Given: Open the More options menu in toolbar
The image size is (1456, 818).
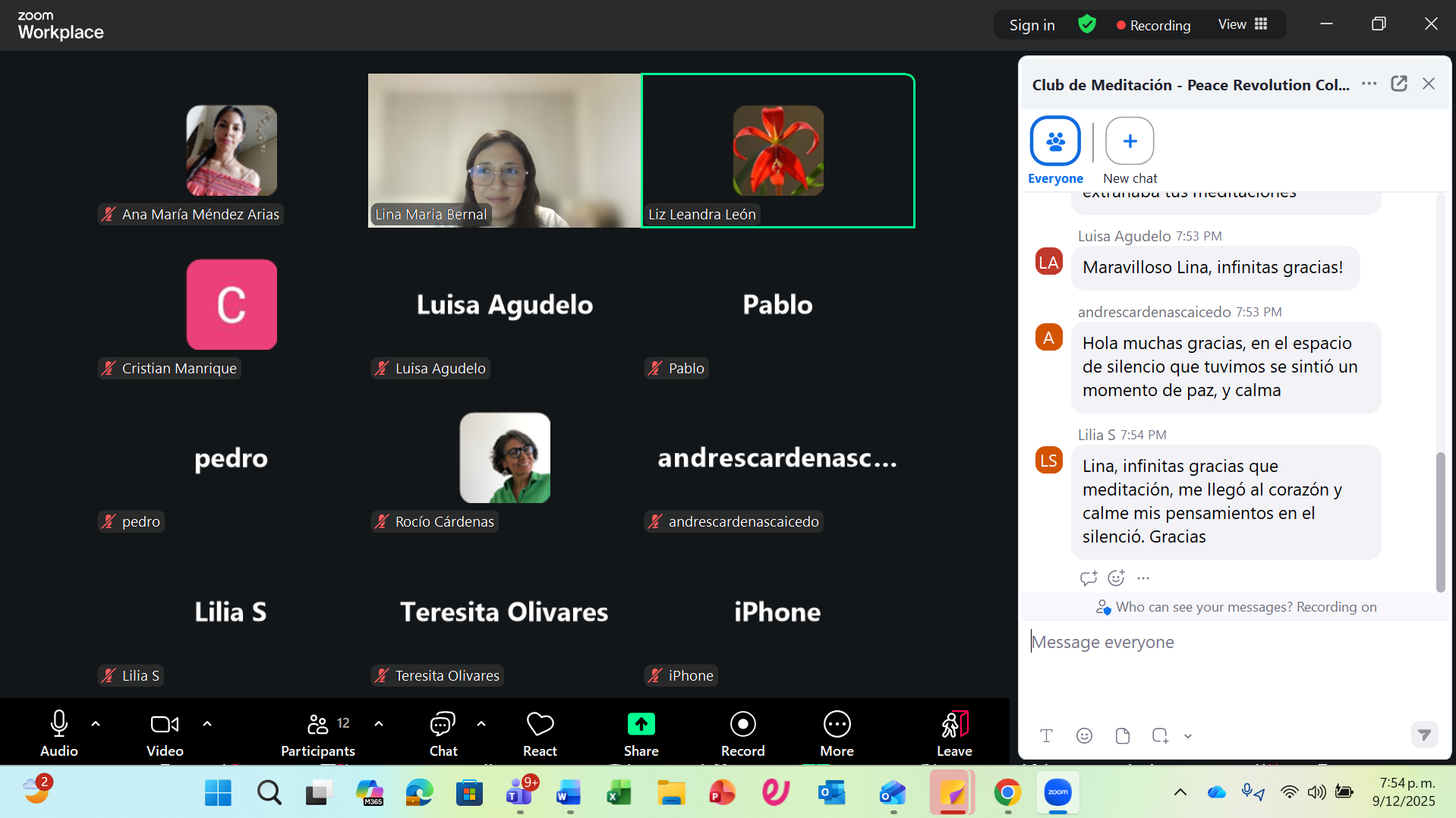Looking at the screenshot, I should pos(837,733).
